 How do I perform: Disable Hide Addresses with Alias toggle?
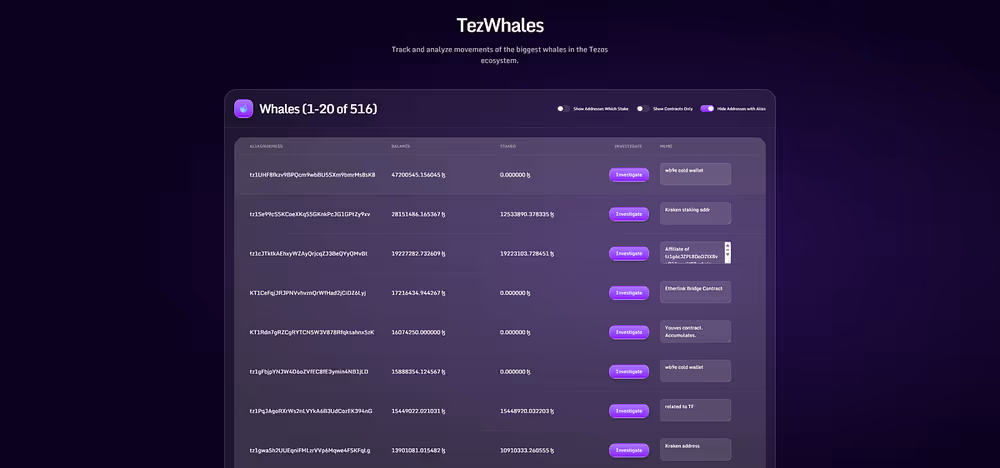(x=707, y=108)
